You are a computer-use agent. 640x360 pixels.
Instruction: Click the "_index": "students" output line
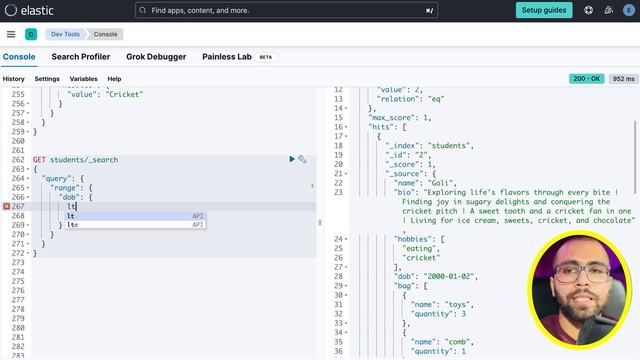click(x=429, y=146)
